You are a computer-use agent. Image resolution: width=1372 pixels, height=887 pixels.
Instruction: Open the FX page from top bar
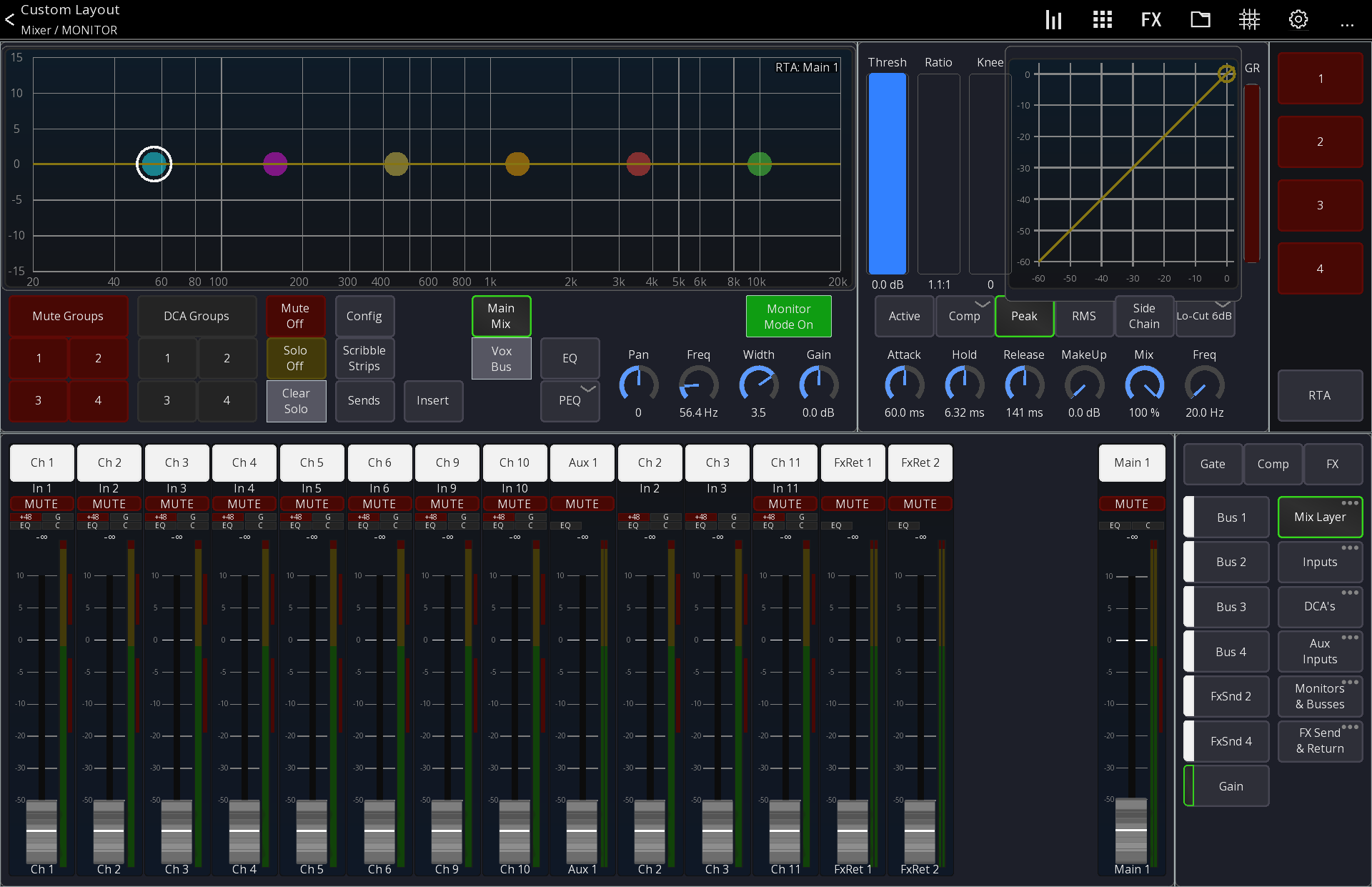[1150, 19]
